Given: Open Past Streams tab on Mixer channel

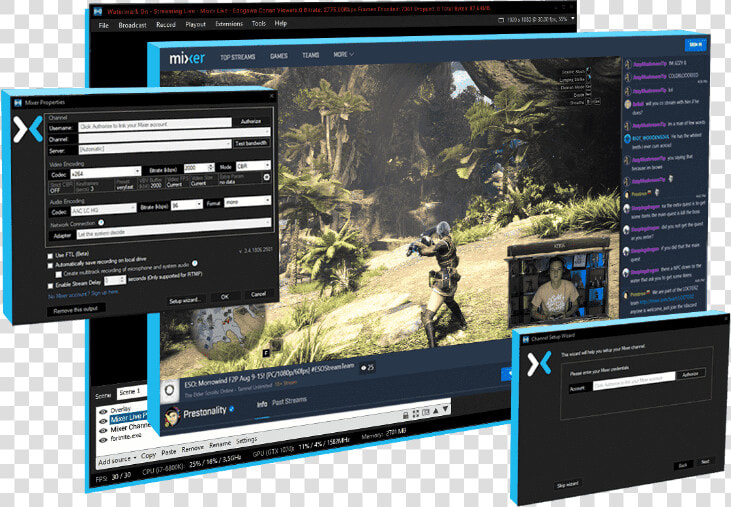Looking at the screenshot, I should [290, 401].
